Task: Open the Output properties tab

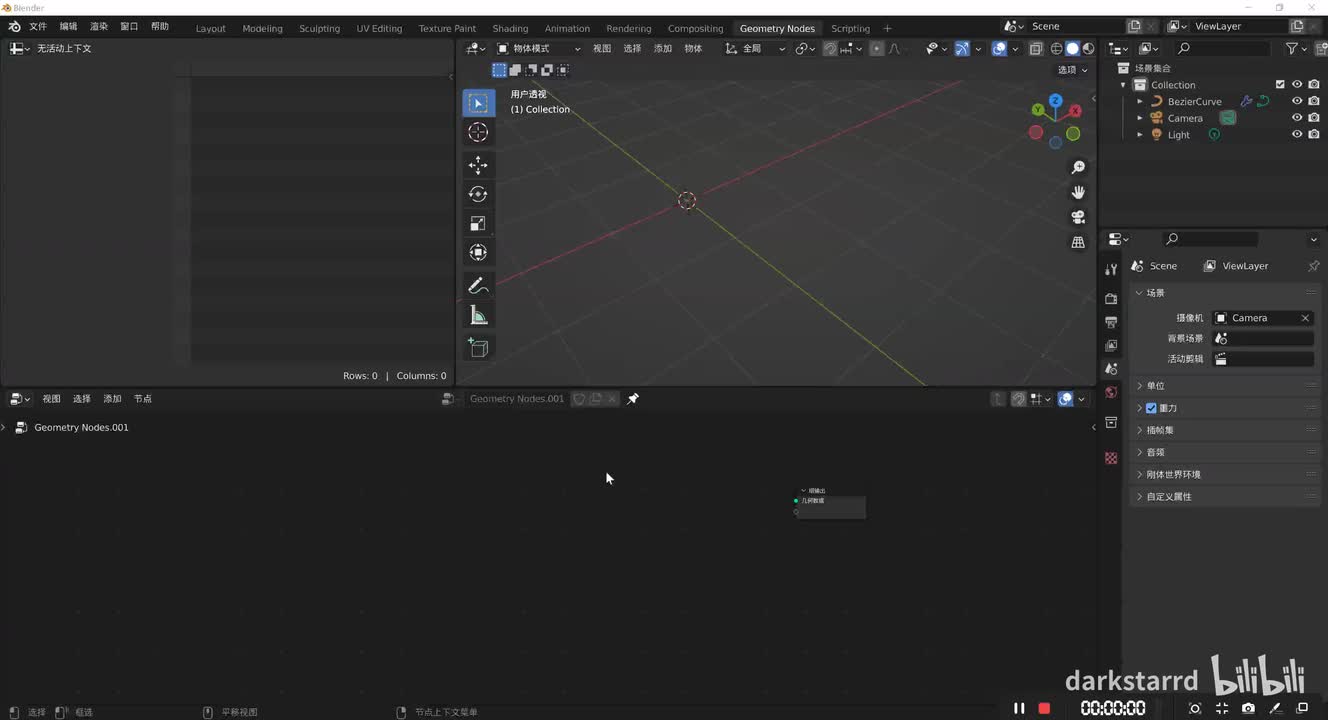Action: [1111, 322]
